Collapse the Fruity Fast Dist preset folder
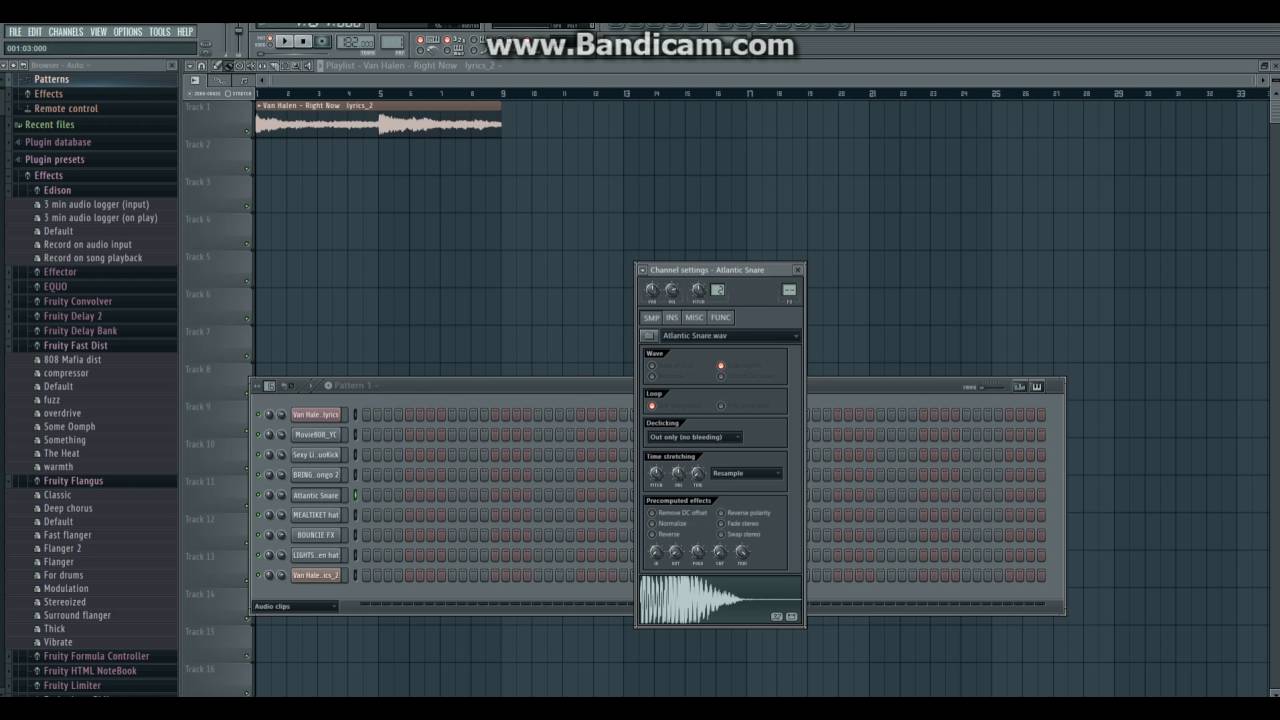The width and height of the screenshot is (1280, 720). tap(75, 346)
